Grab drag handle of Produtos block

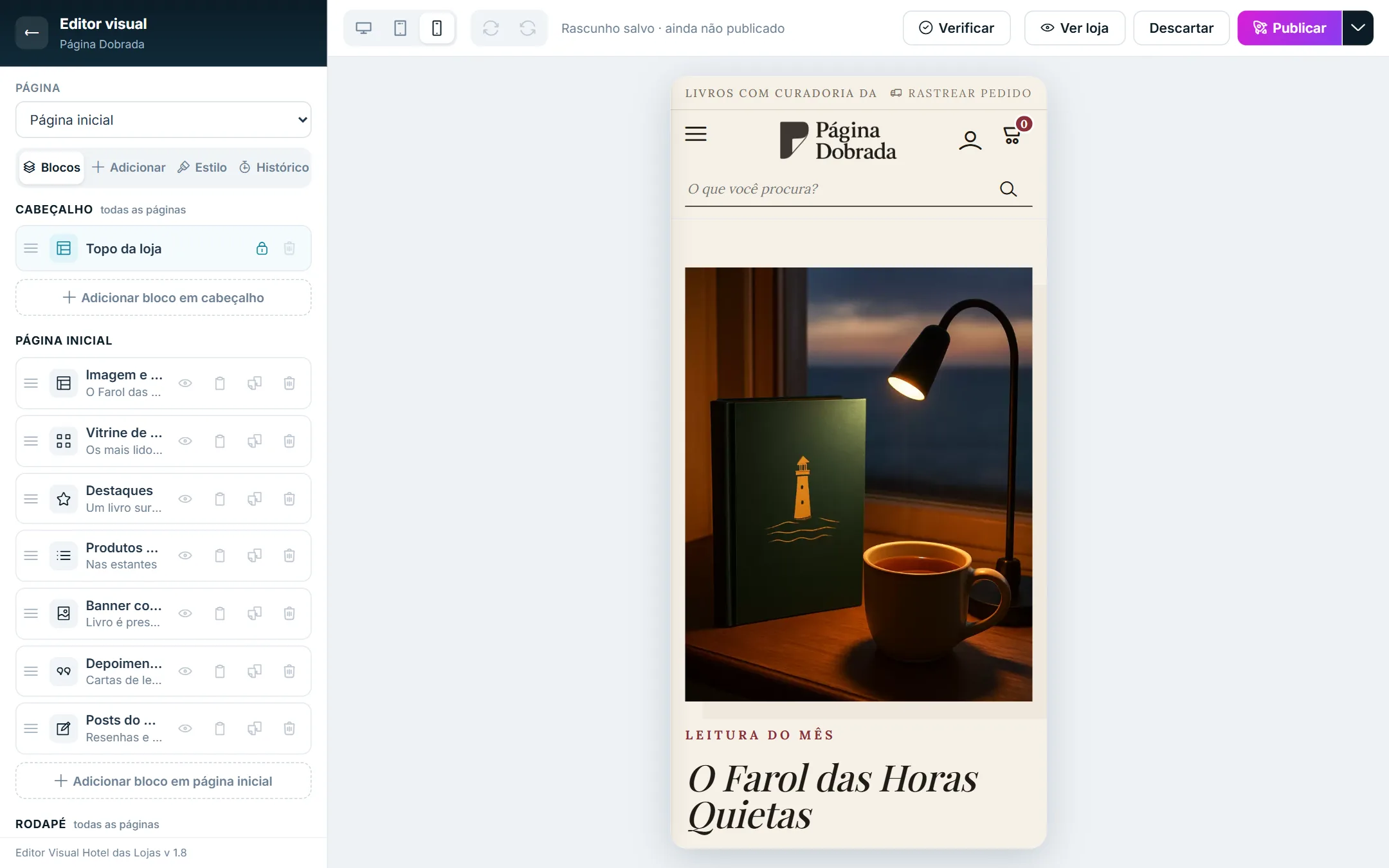coord(31,556)
